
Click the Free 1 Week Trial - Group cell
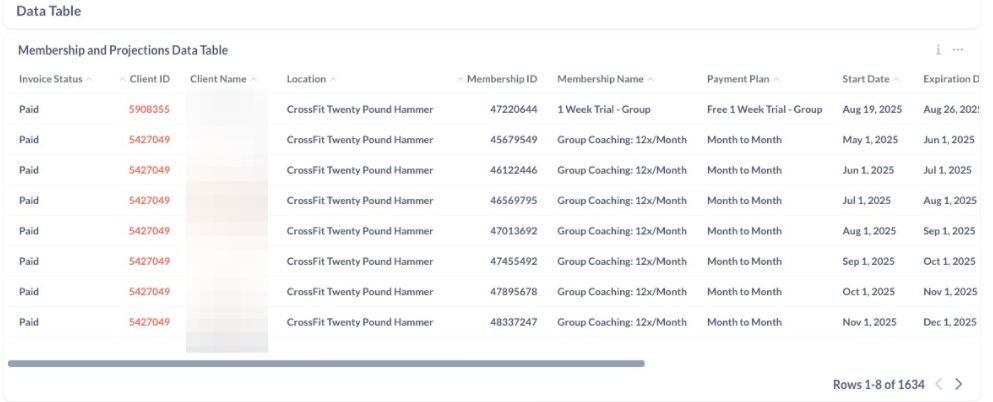[764, 109]
